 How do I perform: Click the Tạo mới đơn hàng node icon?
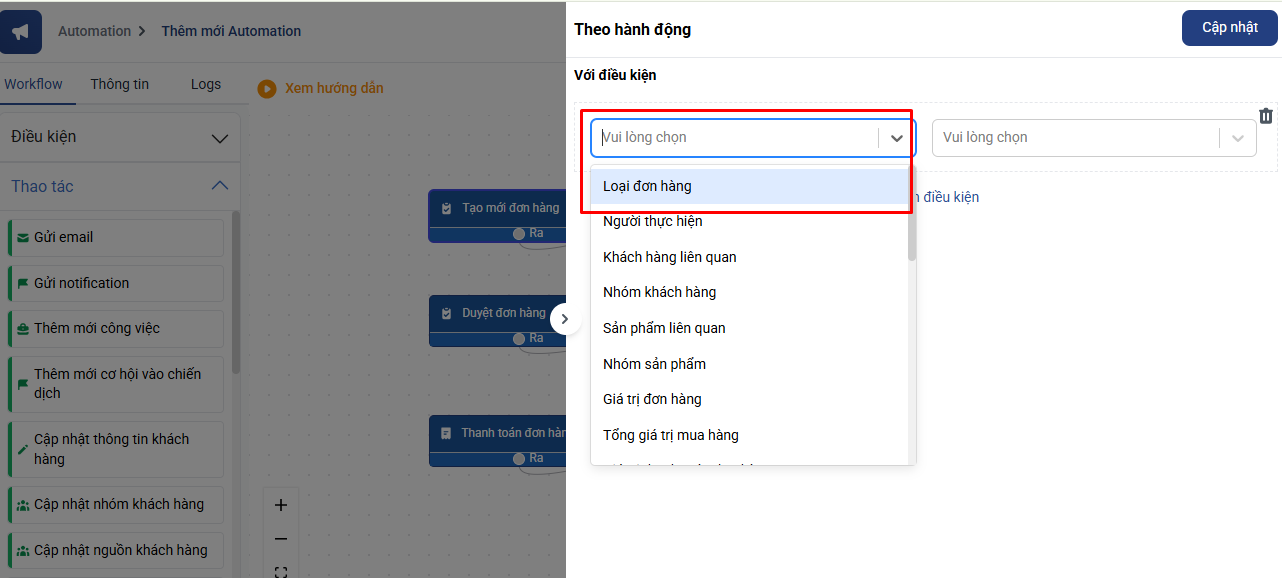point(447,209)
